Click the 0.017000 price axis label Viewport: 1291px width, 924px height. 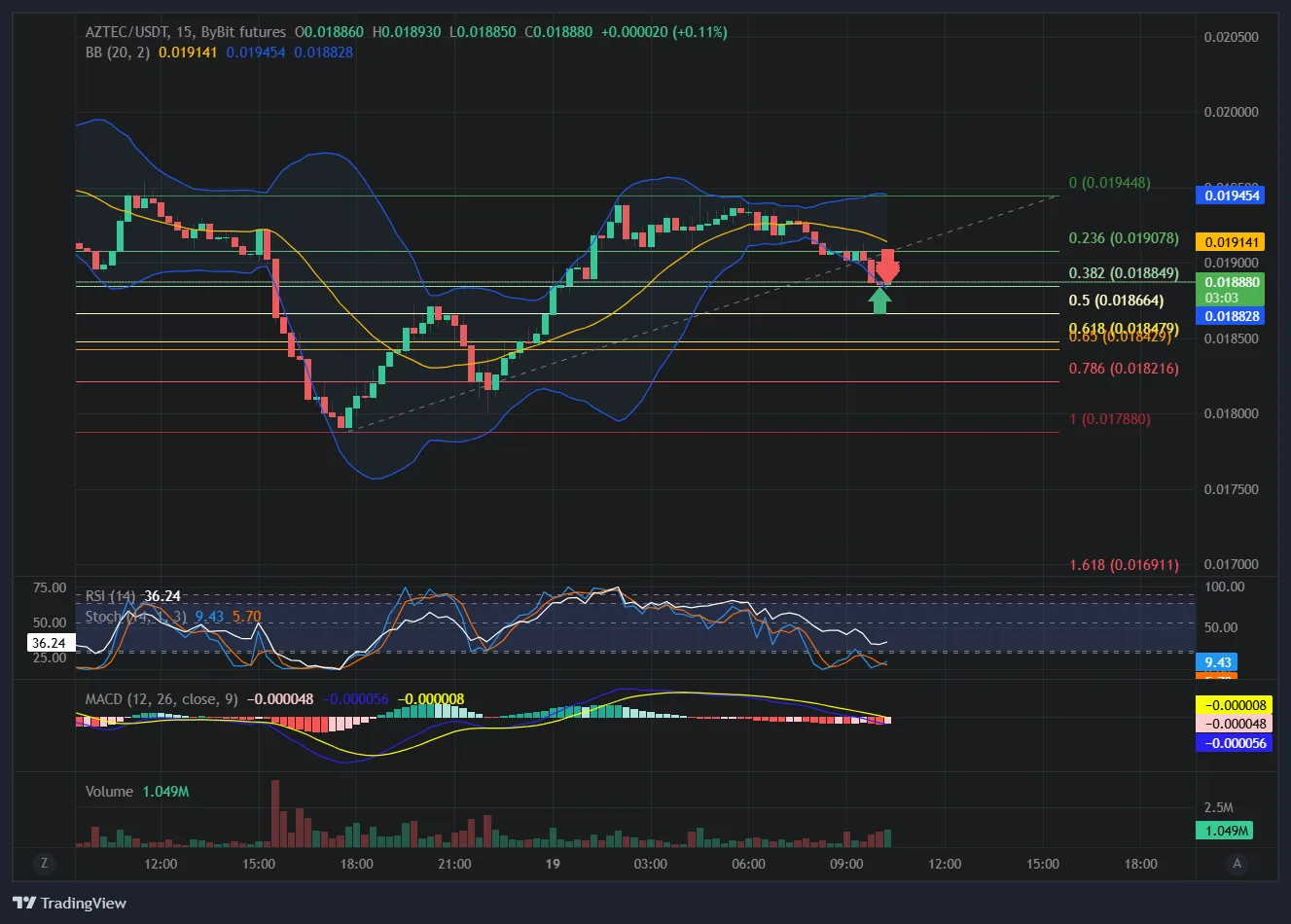pyautogui.click(x=1232, y=564)
